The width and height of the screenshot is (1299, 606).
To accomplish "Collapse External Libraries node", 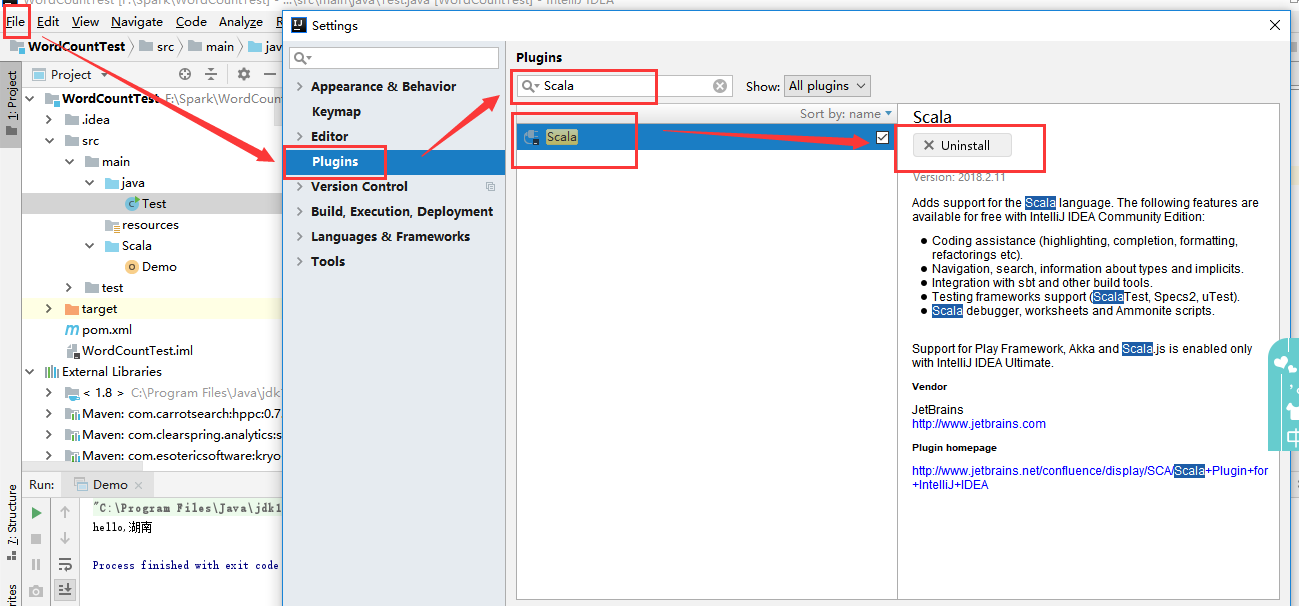I will (29, 372).
